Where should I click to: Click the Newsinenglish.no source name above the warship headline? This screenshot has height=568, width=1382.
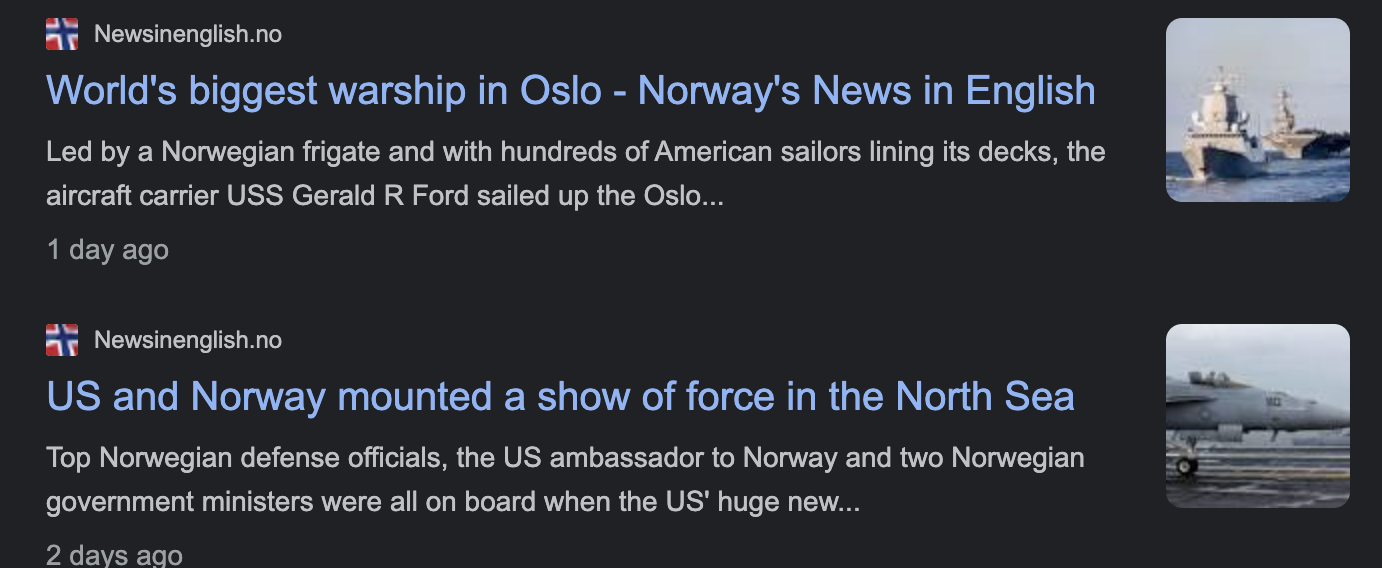tap(188, 34)
